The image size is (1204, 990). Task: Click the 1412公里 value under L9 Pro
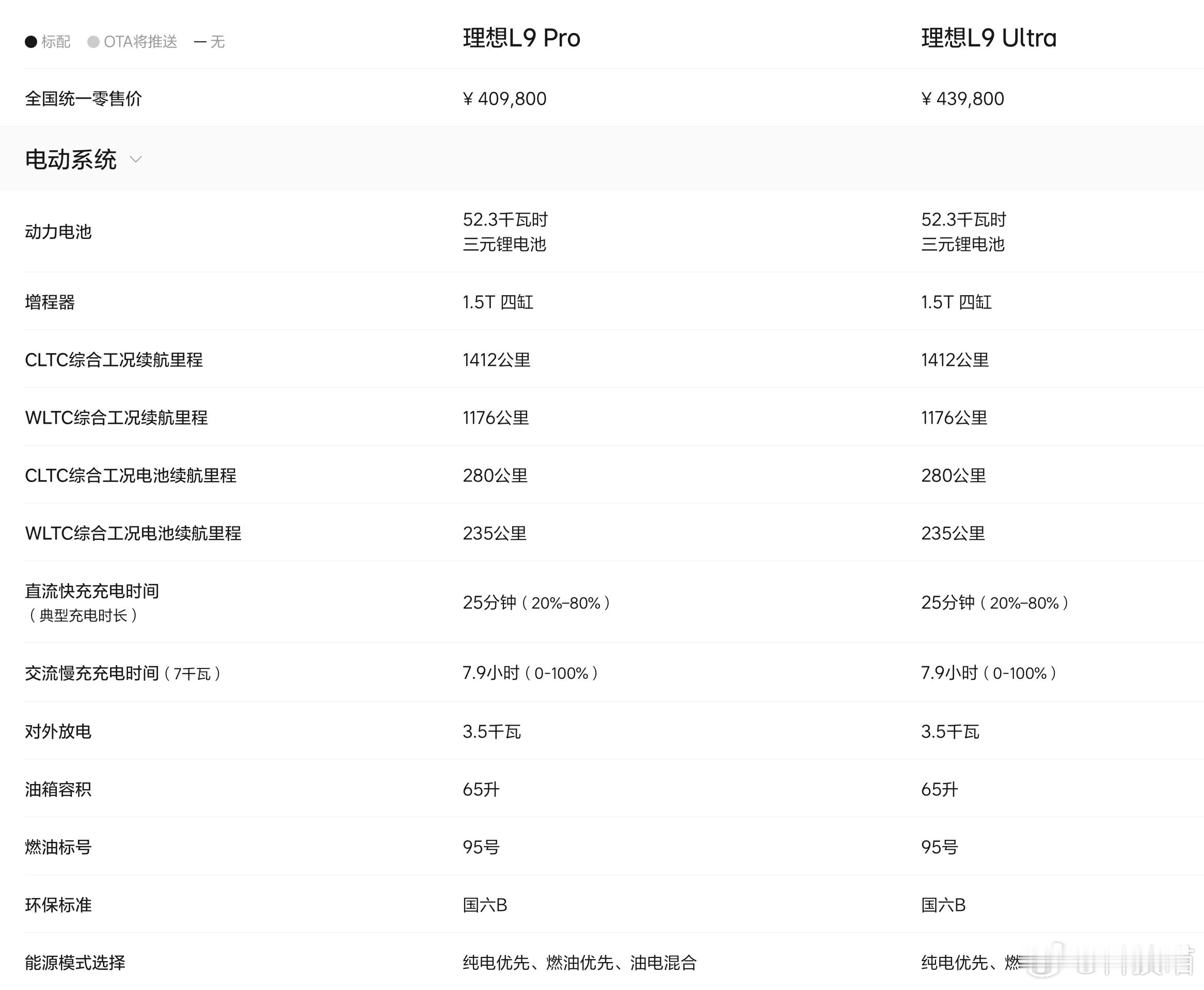tap(496, 360)
